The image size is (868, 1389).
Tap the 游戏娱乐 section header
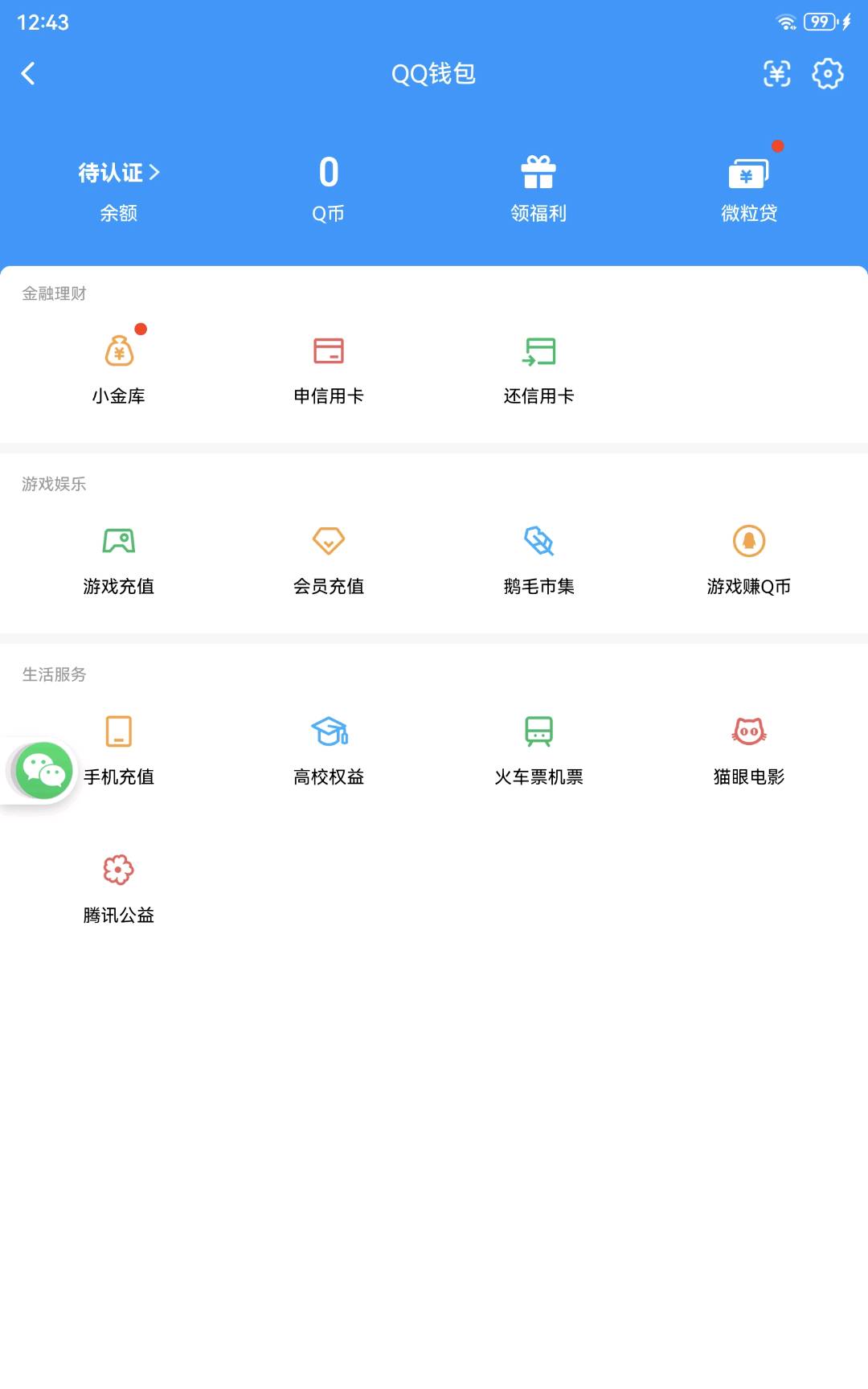pos(54,484)
